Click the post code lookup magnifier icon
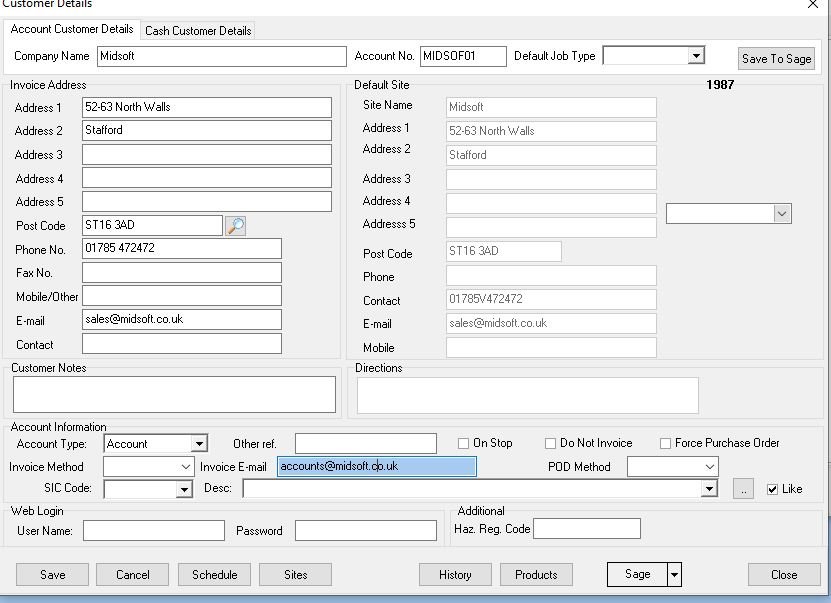This screenshot has width=831, height=603. point(235,226)
